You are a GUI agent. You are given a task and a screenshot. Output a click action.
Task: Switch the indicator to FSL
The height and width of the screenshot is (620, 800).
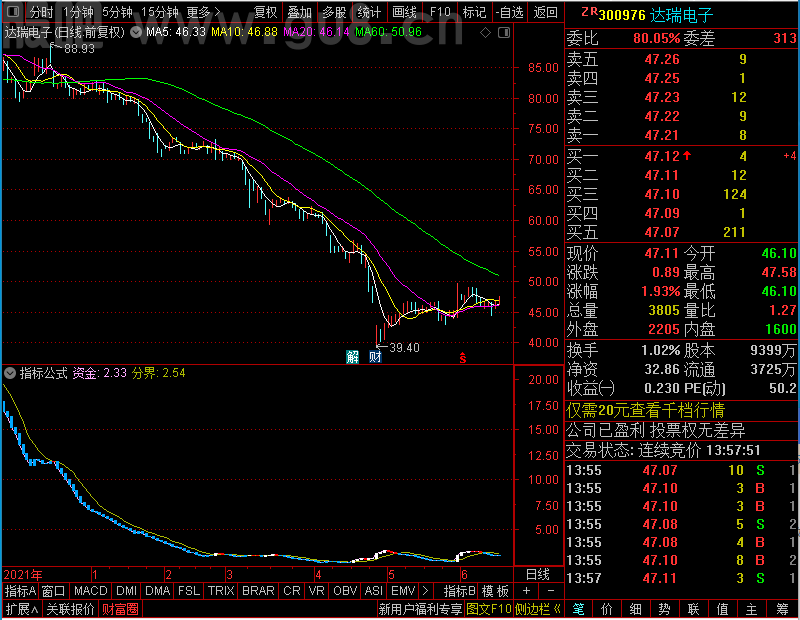tap(189, 591)
